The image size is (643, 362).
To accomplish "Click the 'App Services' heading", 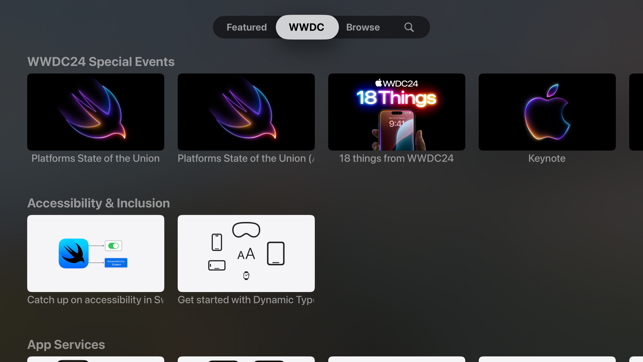I will [66, 345].
